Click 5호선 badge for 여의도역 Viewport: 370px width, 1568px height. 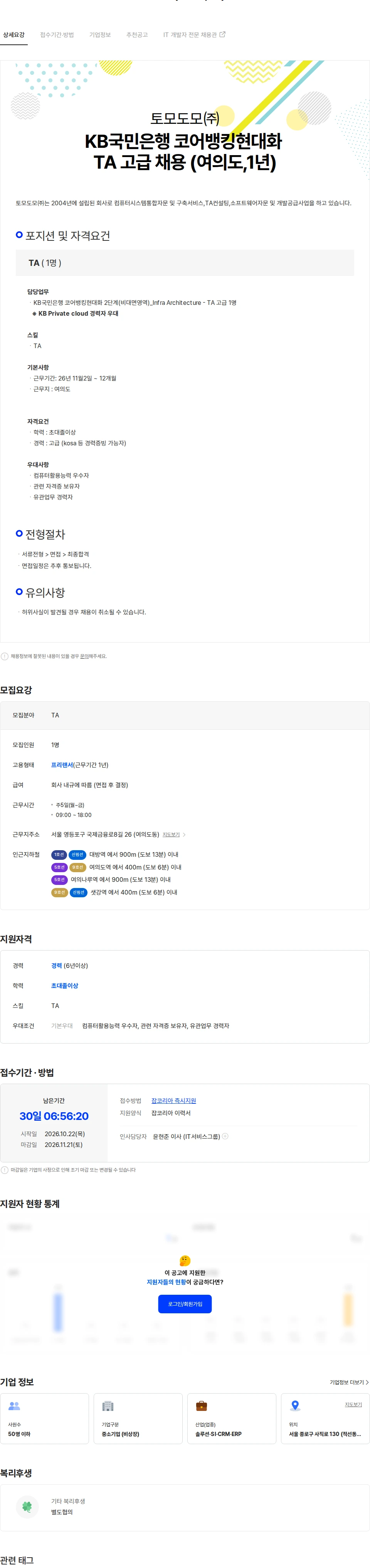[x=59, y=868]
